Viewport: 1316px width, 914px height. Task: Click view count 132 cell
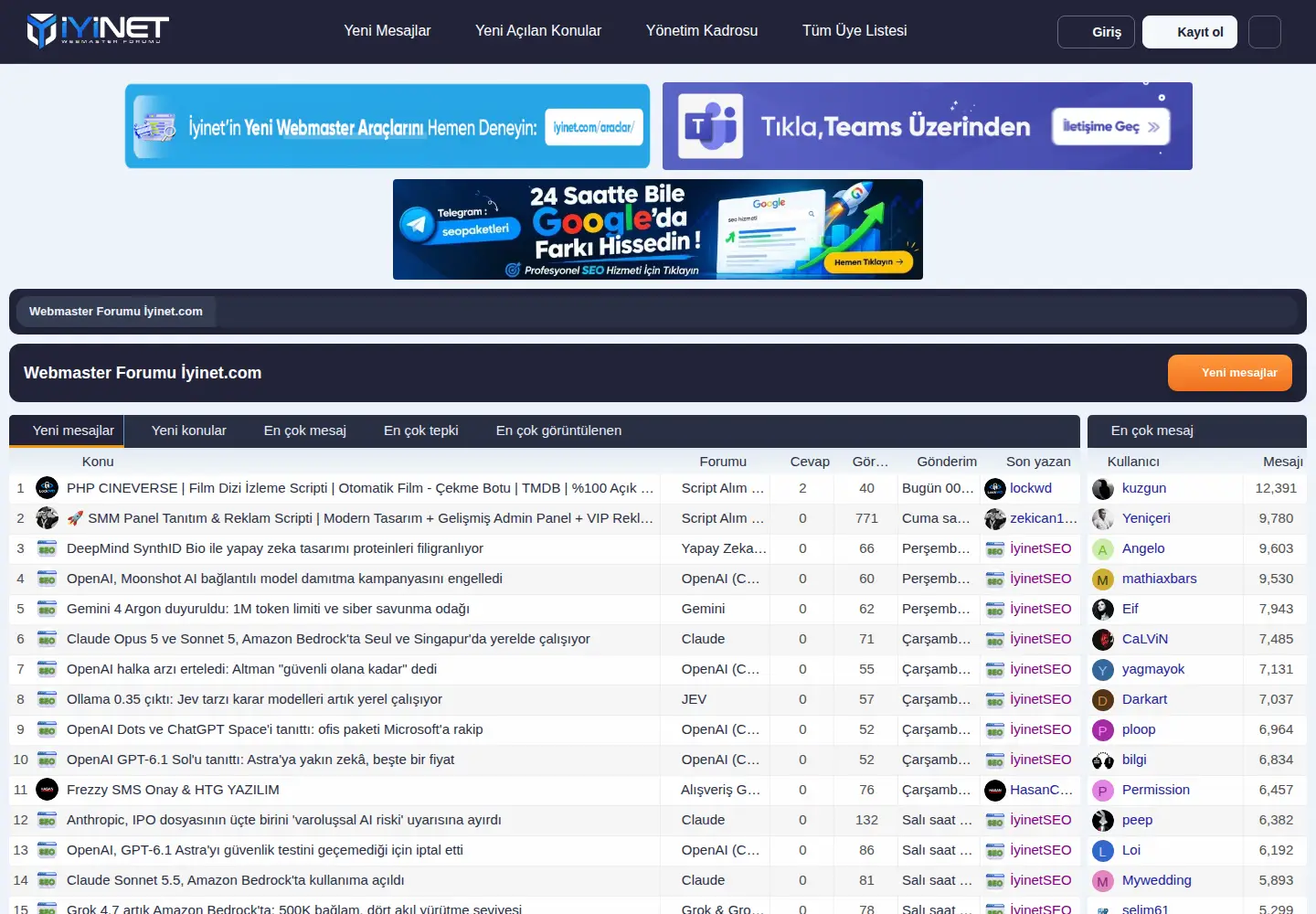866,820
